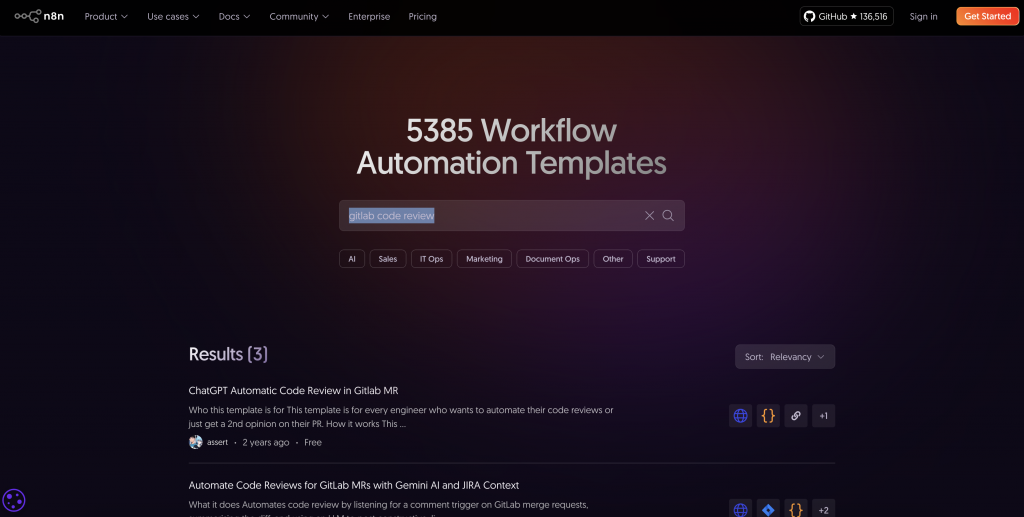Open 'ChatGPT Automatic Code Review in Gitlab MR'
Image resolution: width=1024 pixels, height=517 pixels.
293,390
